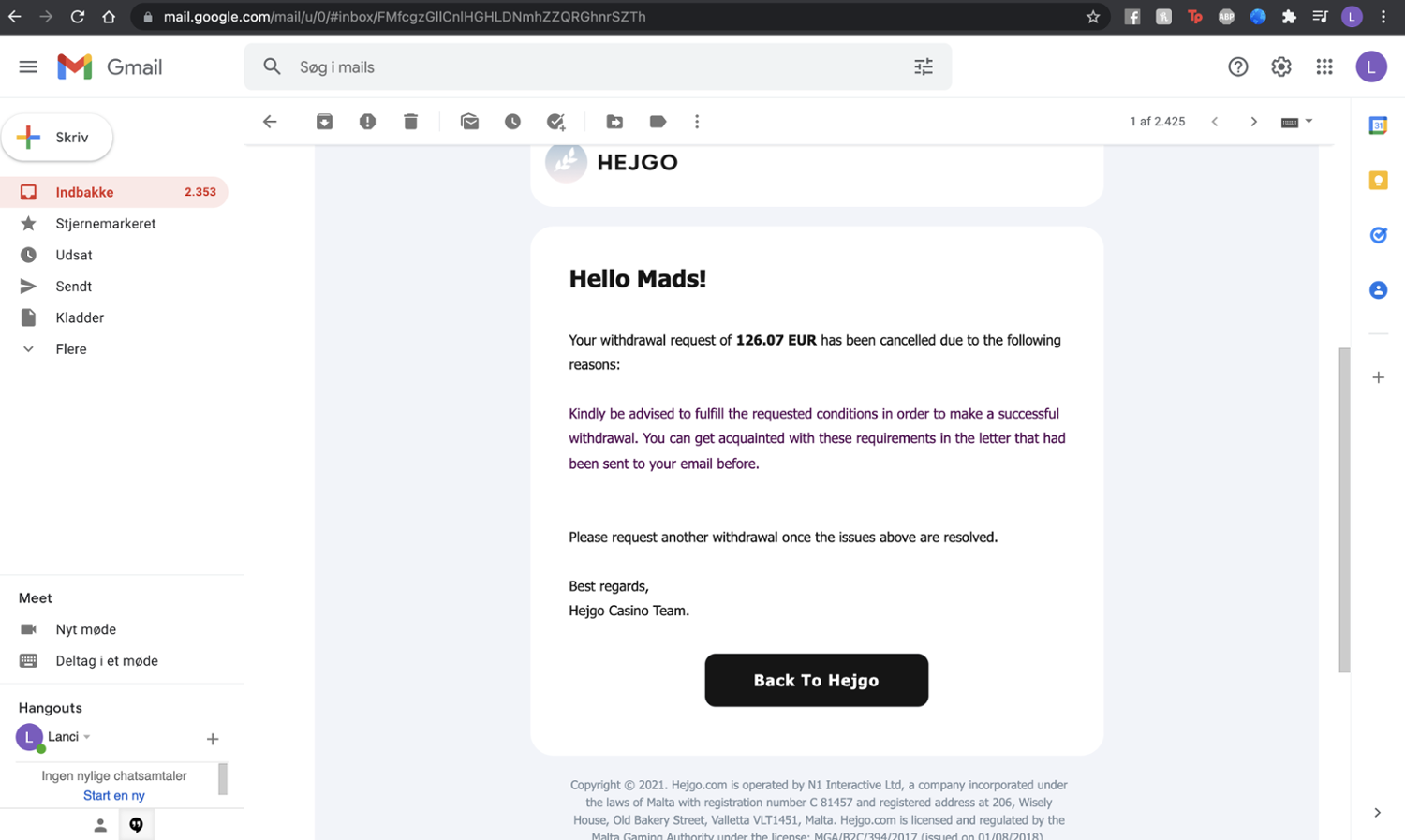Open the Labels tag icon
The image size is (1405, 840).
(658, 122)
